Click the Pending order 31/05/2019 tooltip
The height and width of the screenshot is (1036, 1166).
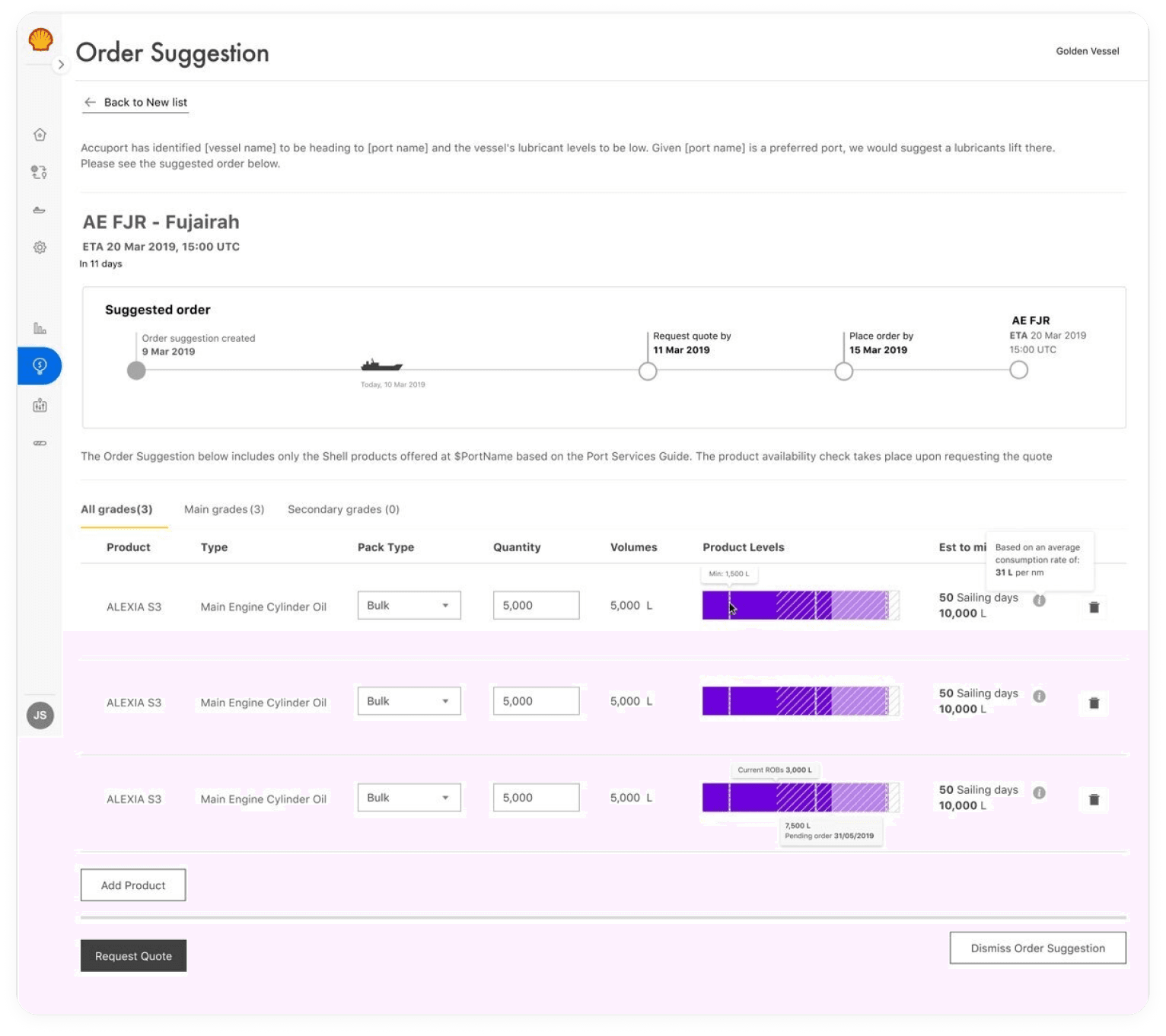830,830
